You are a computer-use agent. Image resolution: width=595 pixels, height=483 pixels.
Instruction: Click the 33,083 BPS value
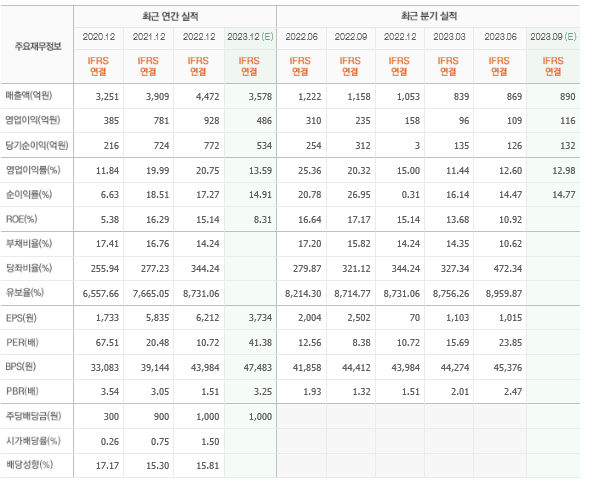(105, 368)
